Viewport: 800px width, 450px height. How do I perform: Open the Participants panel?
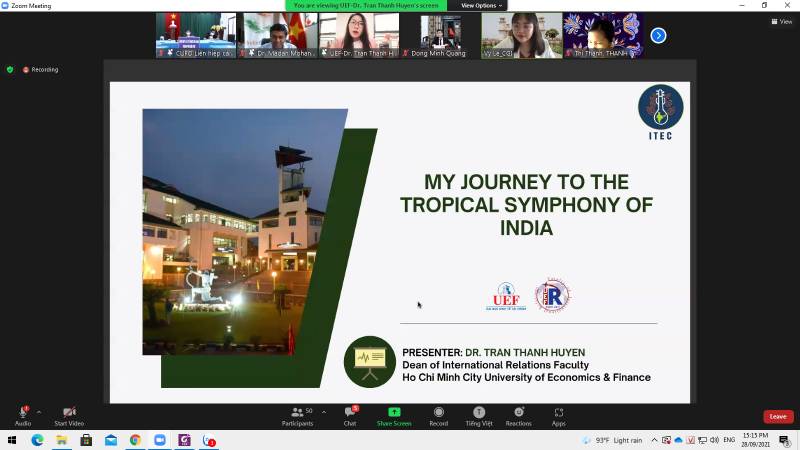pos(296,415)
